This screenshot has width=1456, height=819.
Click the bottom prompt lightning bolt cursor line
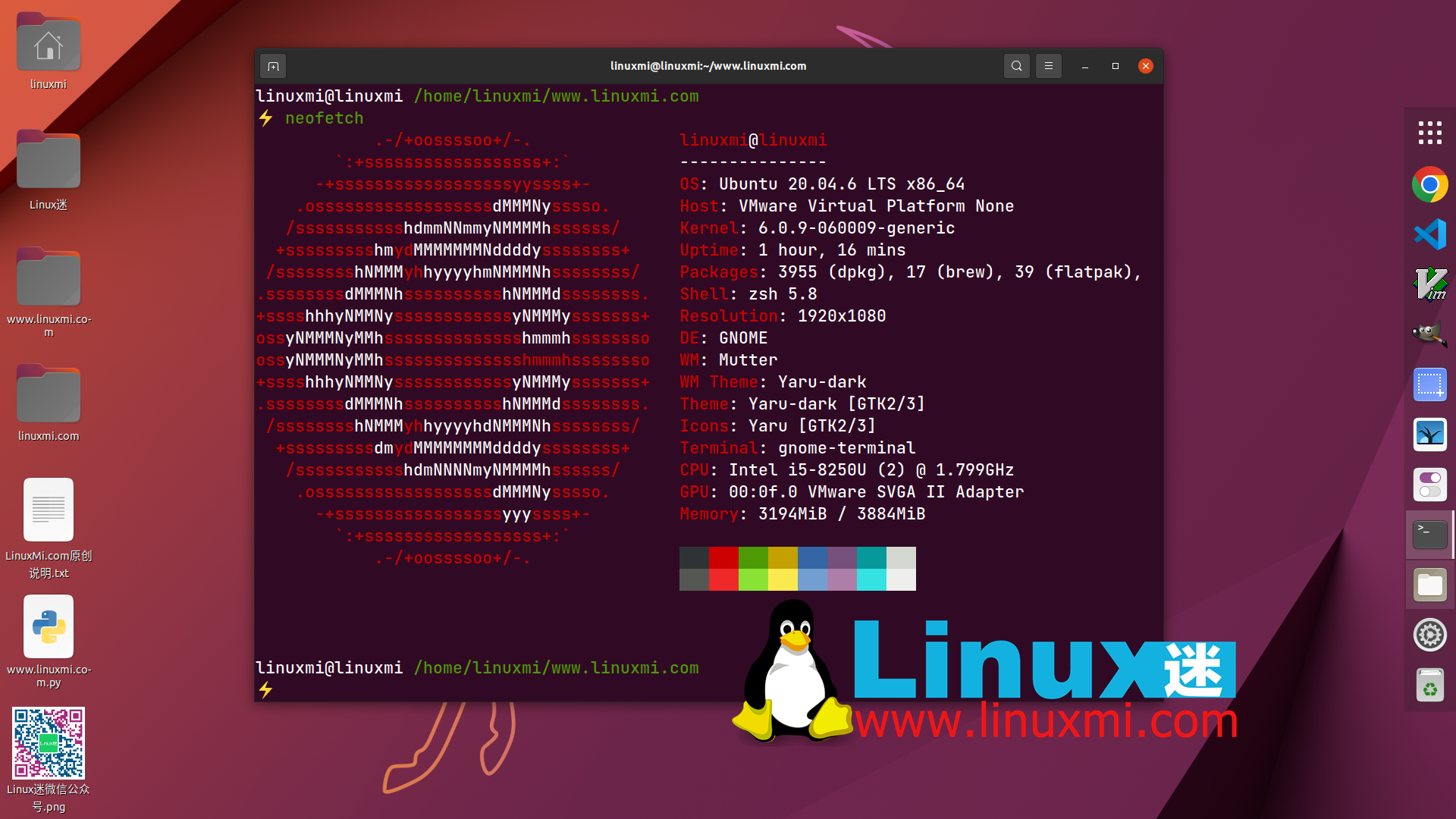pyautogui.click(x=265, y=690)
